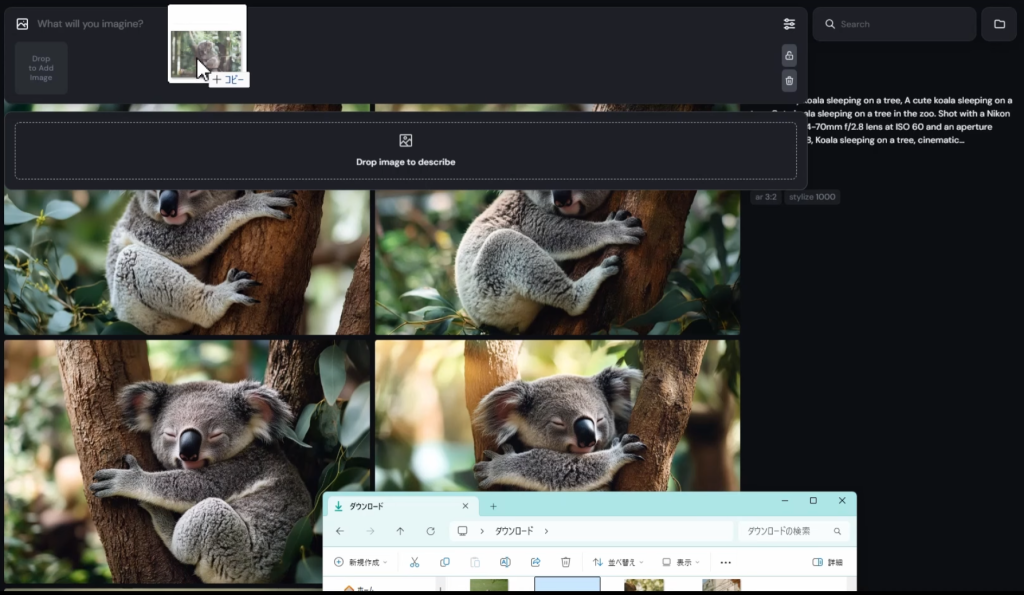Screen dimensions: 1024x595
Task: Click the rename icon in Explorer toolbar
Action: pyautogui.click(x=505, y=562)
